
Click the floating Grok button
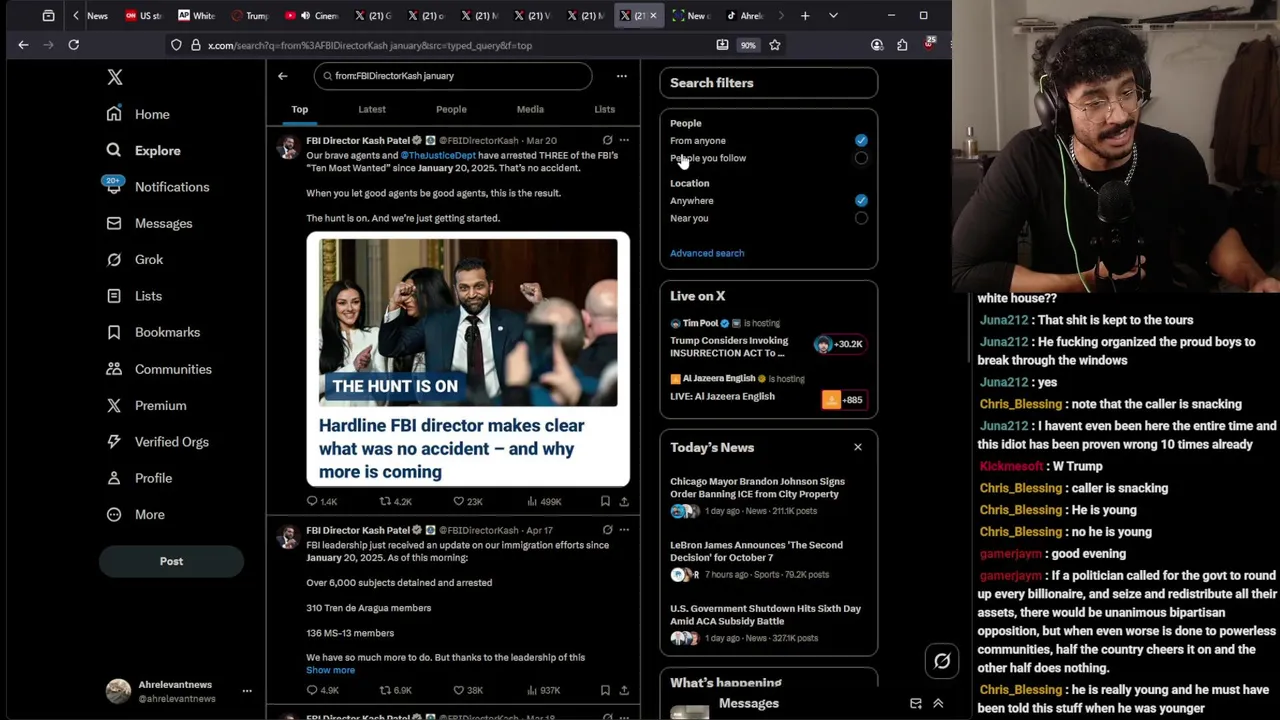pos(942,661)
